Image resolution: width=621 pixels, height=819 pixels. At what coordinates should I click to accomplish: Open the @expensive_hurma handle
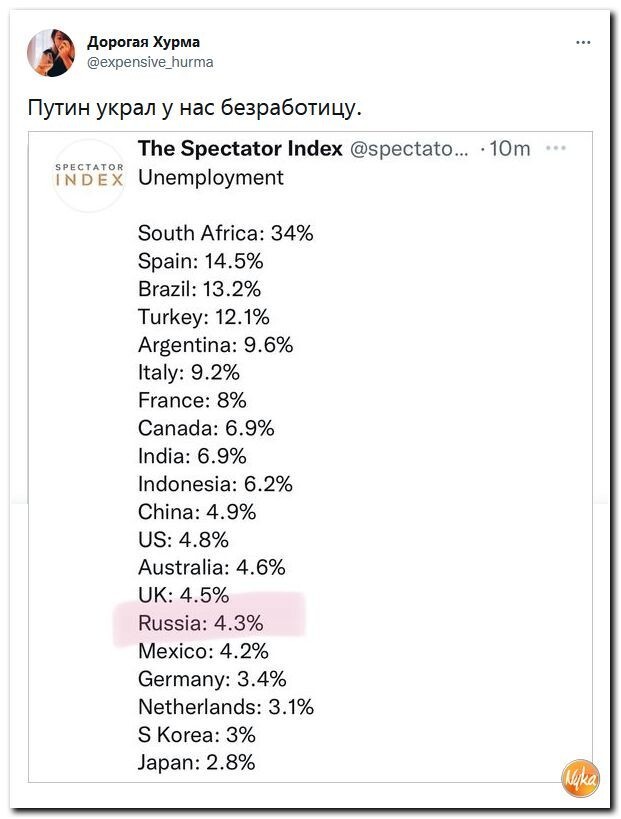point(150,62)
